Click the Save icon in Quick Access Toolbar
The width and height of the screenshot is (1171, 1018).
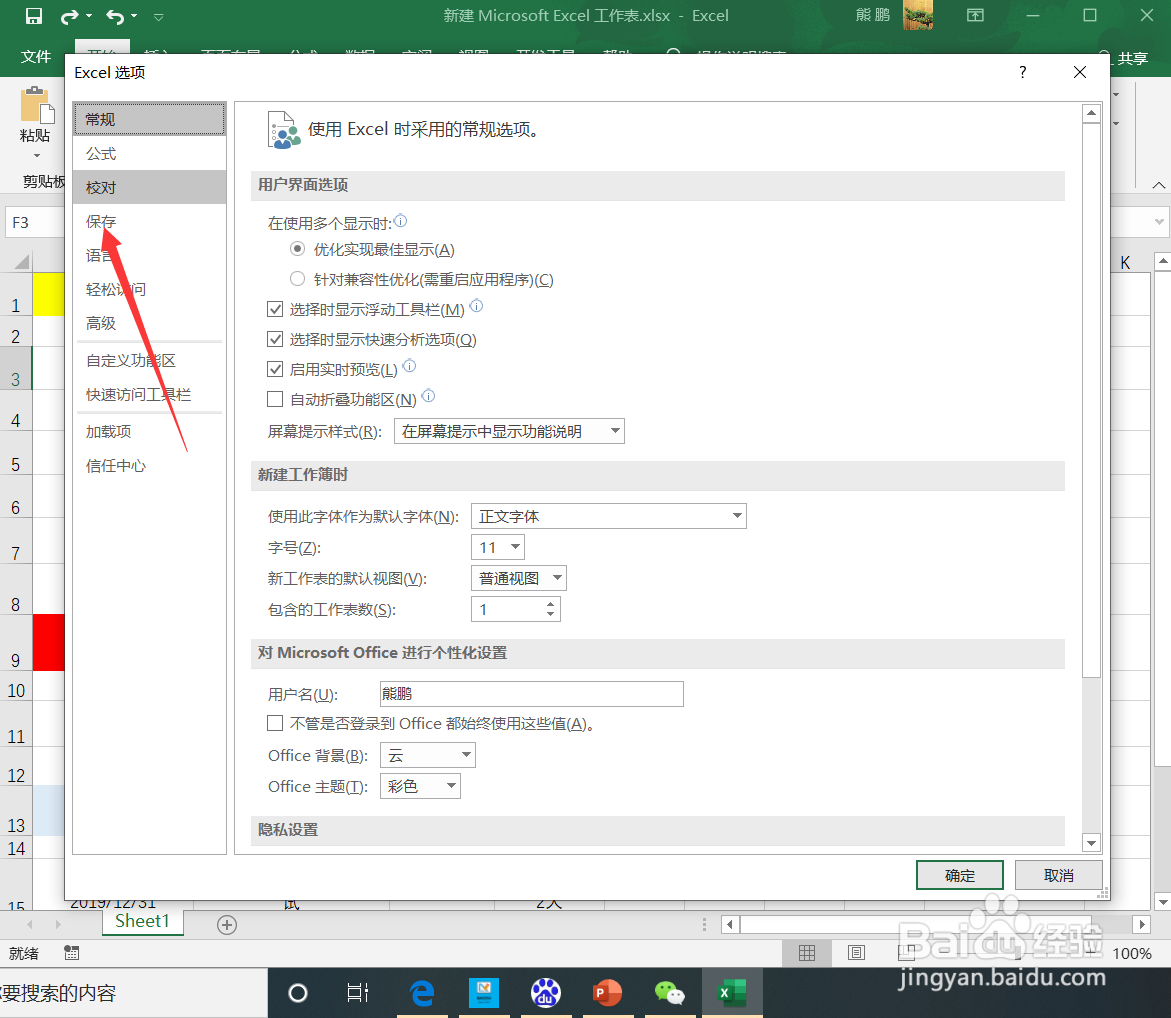[x=34, y=16]
